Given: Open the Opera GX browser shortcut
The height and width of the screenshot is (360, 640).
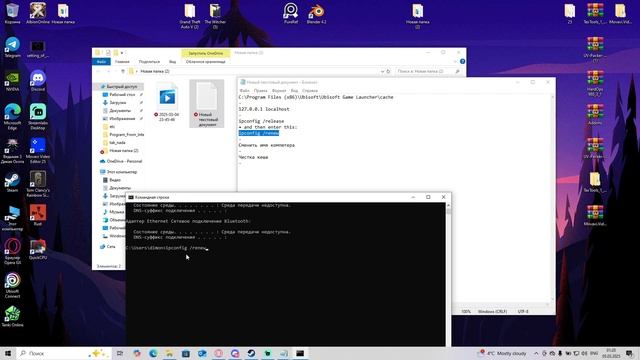Looking at the screenshot, I should (12, 251).
